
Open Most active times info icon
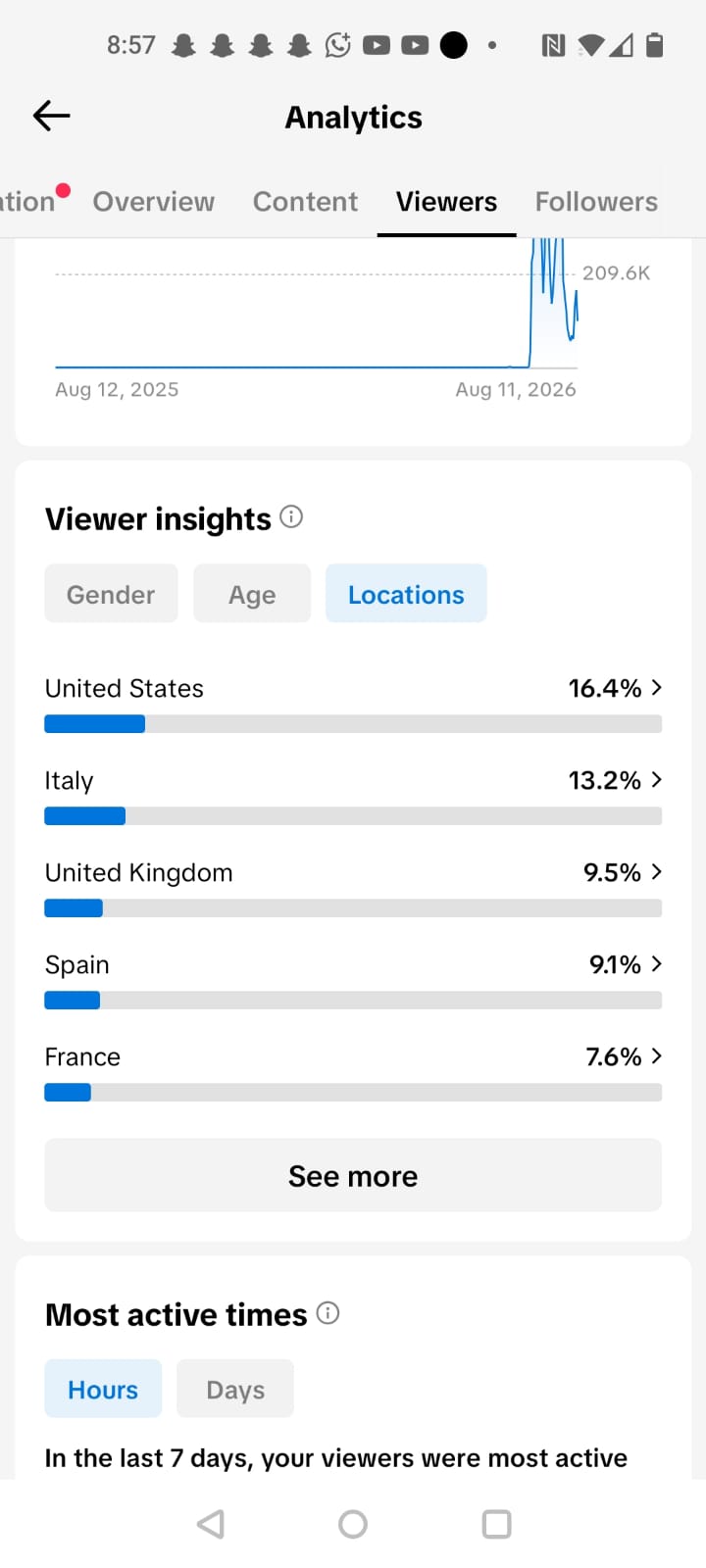tap(328, 1313)
